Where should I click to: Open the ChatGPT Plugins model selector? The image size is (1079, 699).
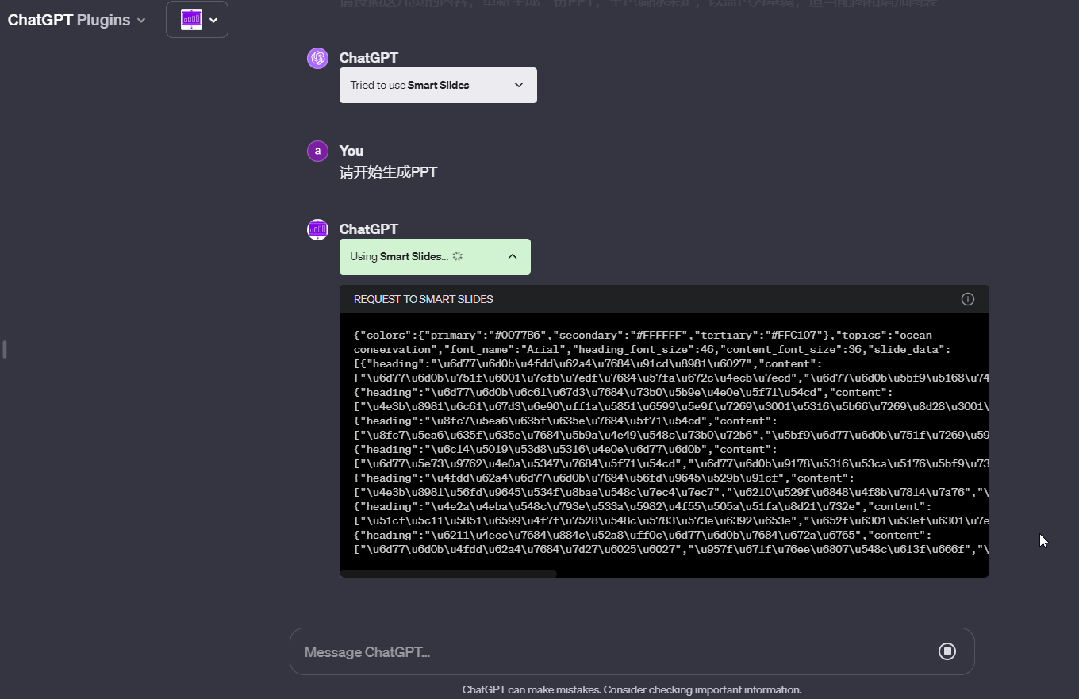(76, 20)
